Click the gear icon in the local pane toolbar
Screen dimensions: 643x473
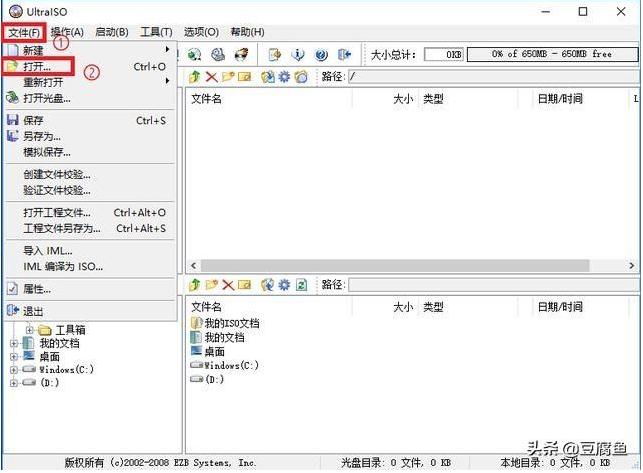point(284,285)
